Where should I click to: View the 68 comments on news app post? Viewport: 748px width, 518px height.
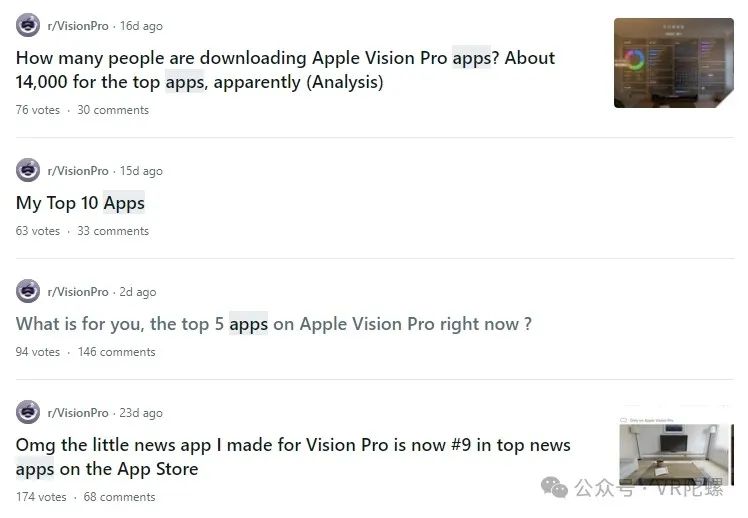click(119, 497)
